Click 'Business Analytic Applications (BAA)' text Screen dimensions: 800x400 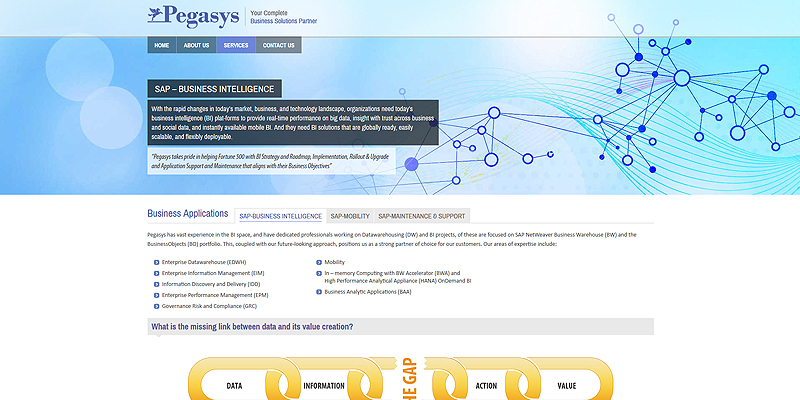pos(368,292)
